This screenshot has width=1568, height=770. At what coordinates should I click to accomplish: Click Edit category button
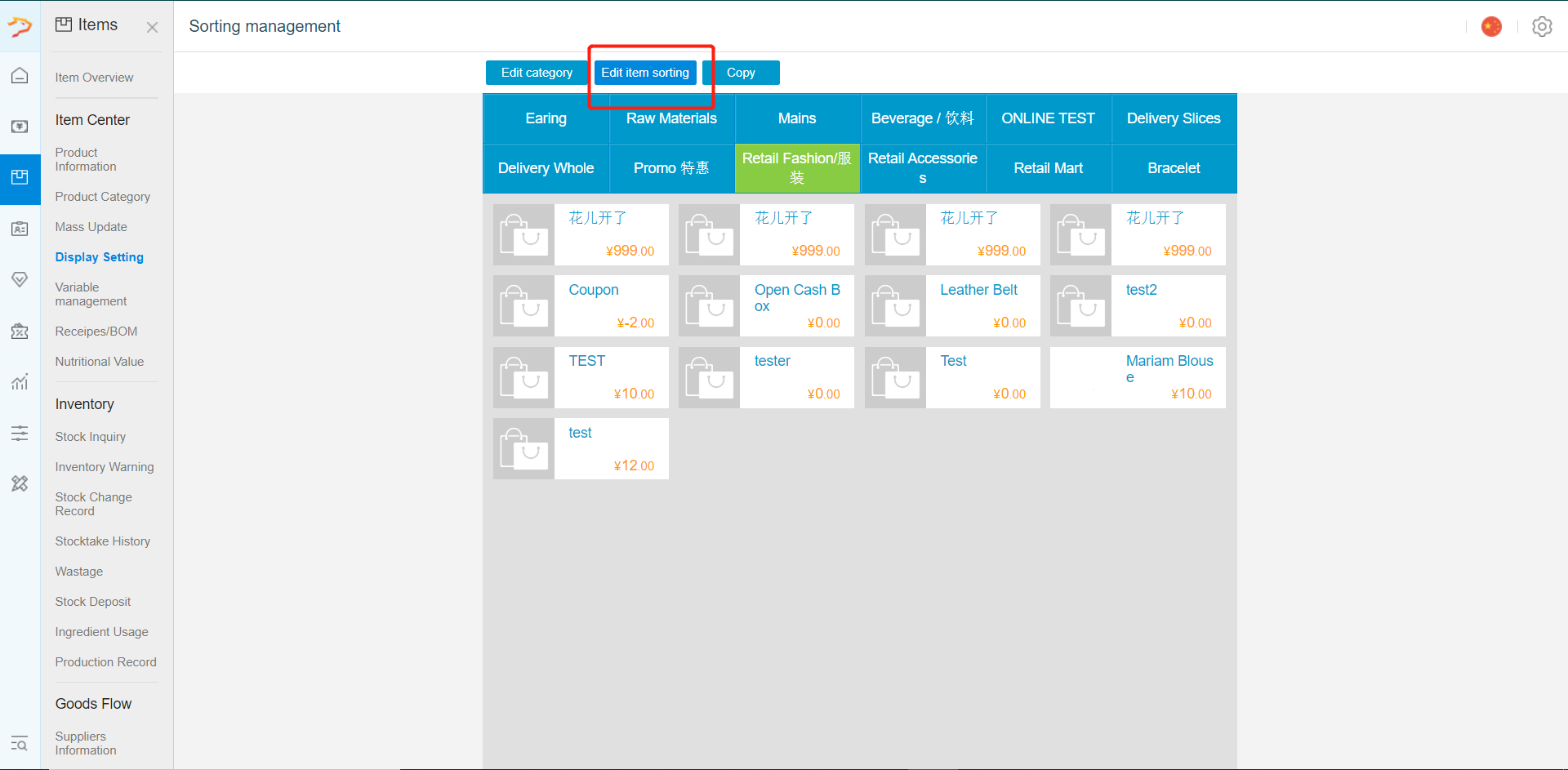click(537, 73)
